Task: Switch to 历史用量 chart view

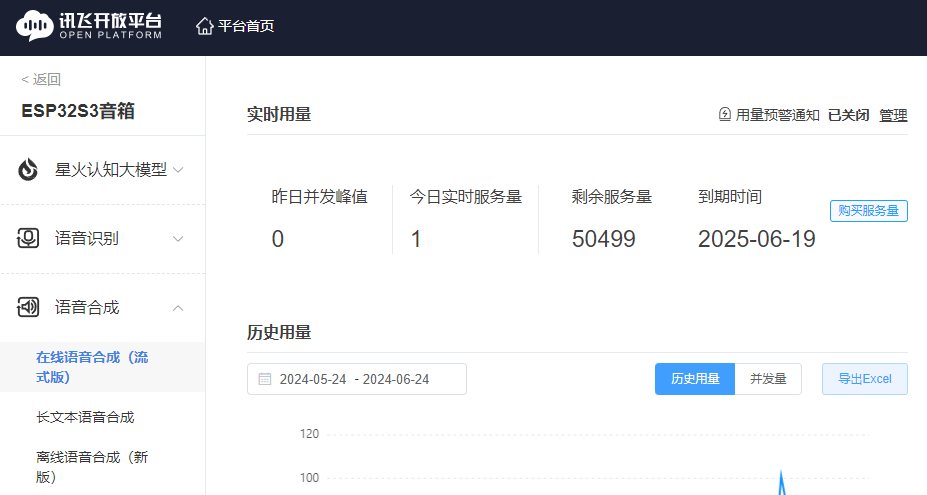Action: (x=695, y=379)
